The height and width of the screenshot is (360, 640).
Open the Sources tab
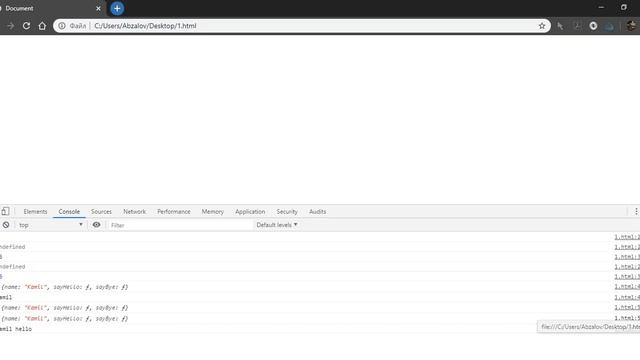pos(101,211)
